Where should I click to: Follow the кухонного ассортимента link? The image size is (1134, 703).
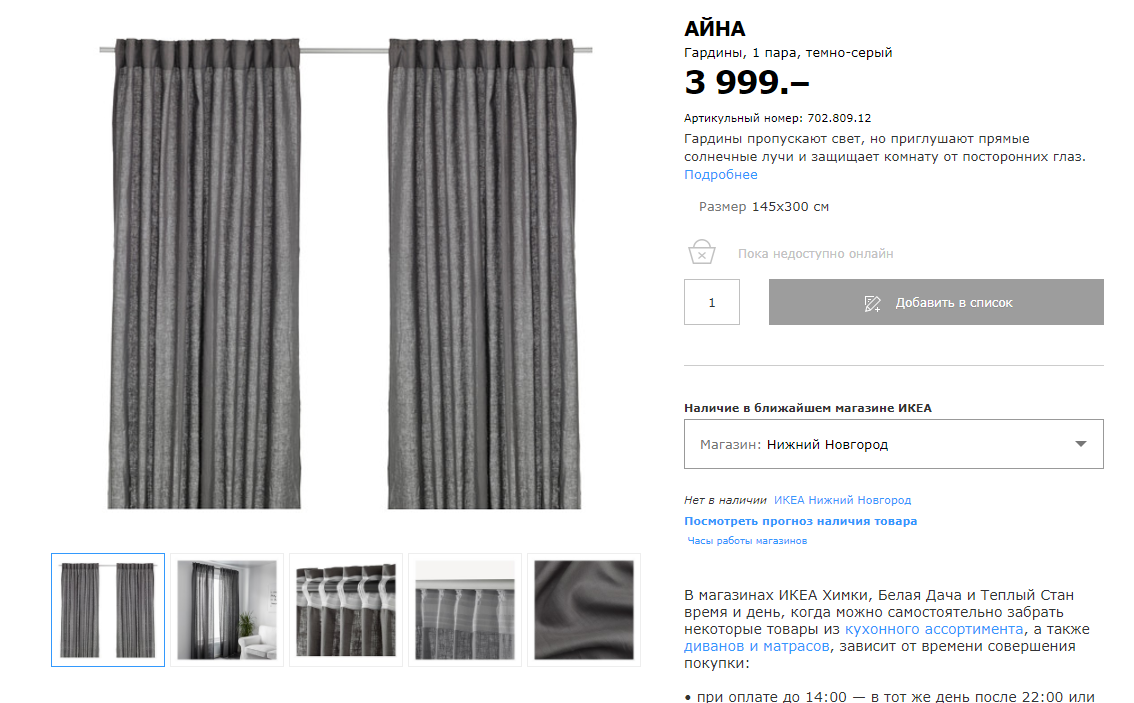tap(934, 629)
